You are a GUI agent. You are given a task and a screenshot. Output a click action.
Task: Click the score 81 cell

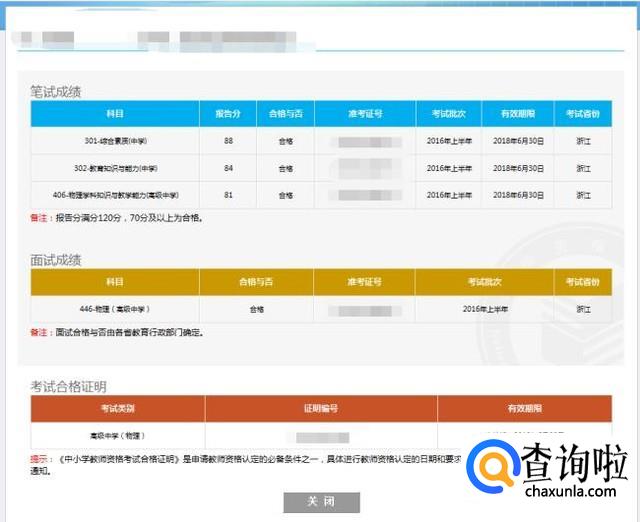point(228,195)
